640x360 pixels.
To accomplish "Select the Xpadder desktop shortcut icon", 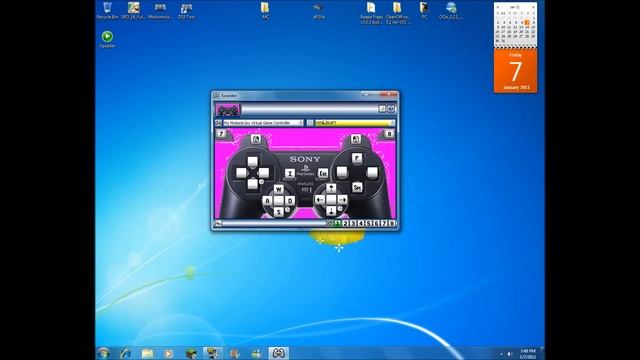I will [x=107, y=39].
